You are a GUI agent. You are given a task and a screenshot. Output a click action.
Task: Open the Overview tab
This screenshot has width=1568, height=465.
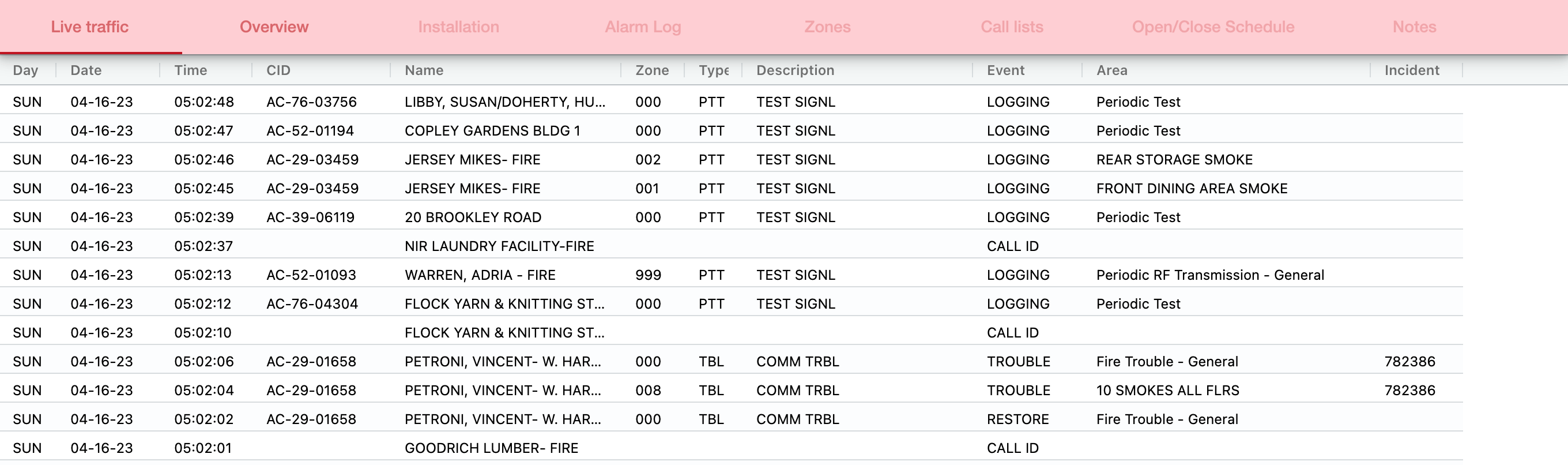click(x=274, y=27)
